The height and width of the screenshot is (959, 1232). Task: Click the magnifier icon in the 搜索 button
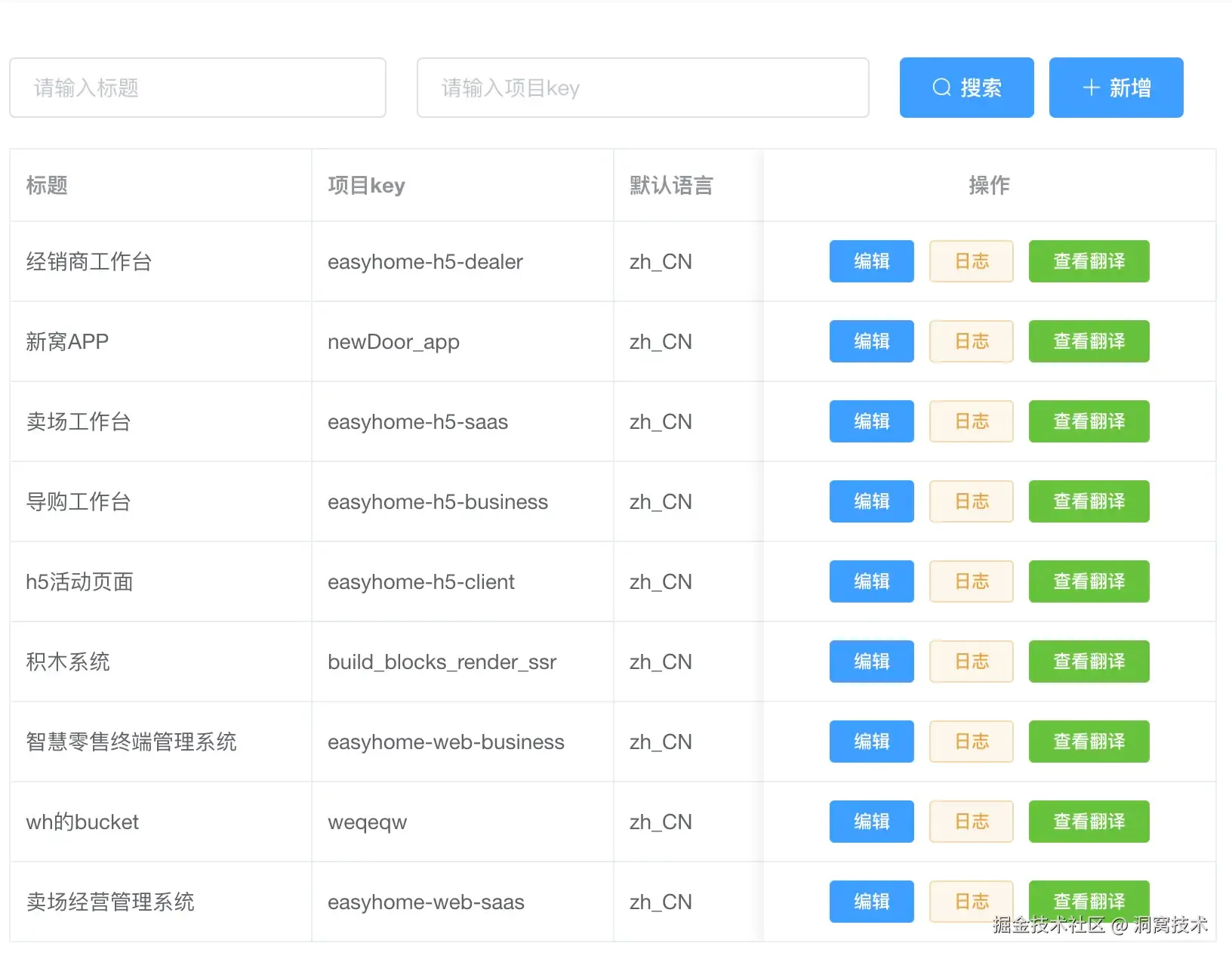coord(941,88)
